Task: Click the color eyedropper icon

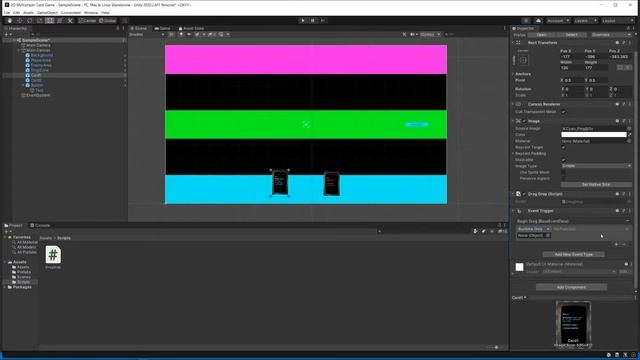Action: click(629, 134)
